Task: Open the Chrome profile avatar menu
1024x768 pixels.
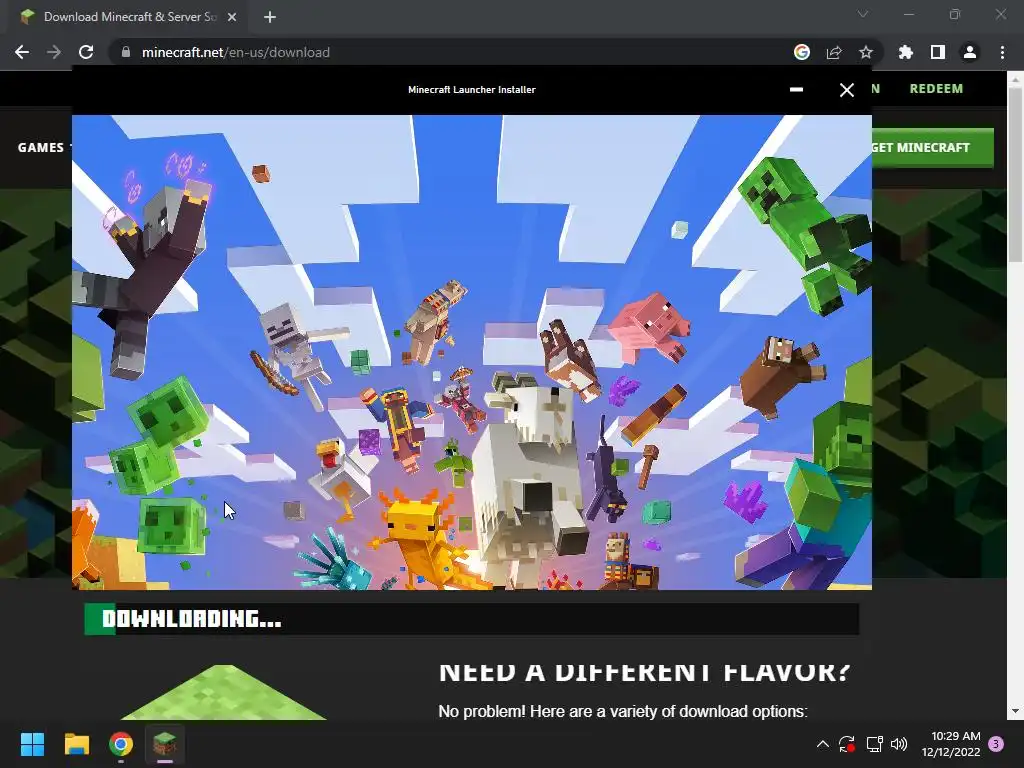Action: coord(970,52)
